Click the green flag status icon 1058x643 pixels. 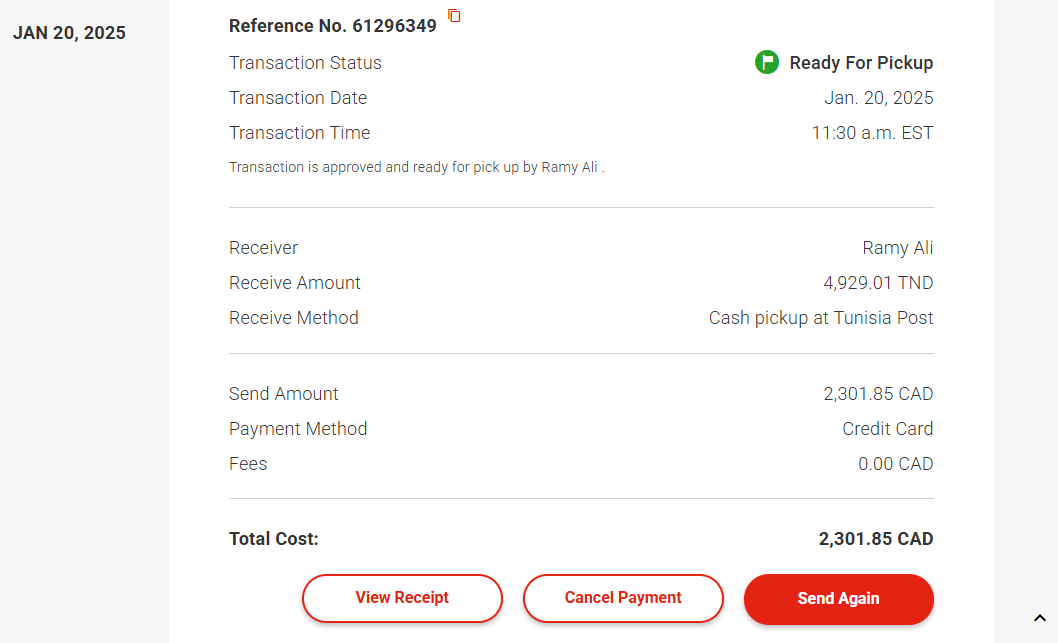(767, 63)
